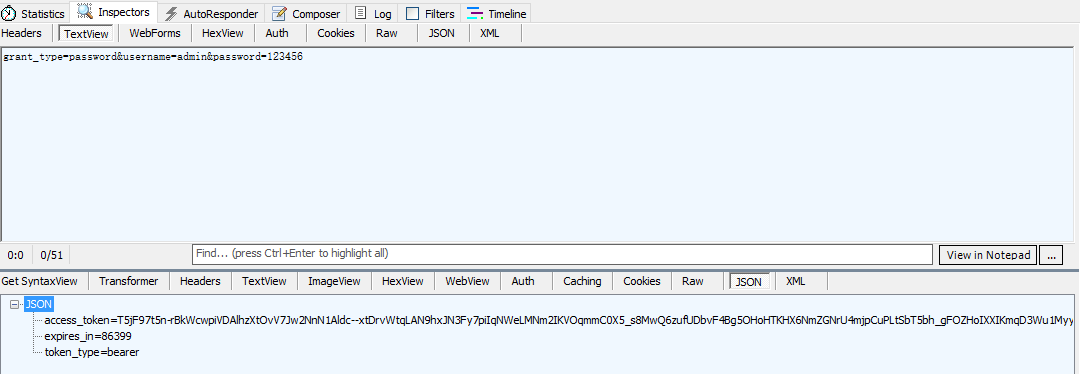This screenshot has height=374, width=1080.
Task: Switch to the Log tab
Action: 373,14
